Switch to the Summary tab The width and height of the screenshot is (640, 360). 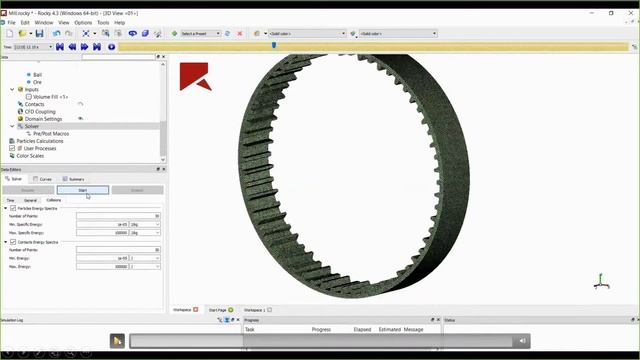[73, 179]
